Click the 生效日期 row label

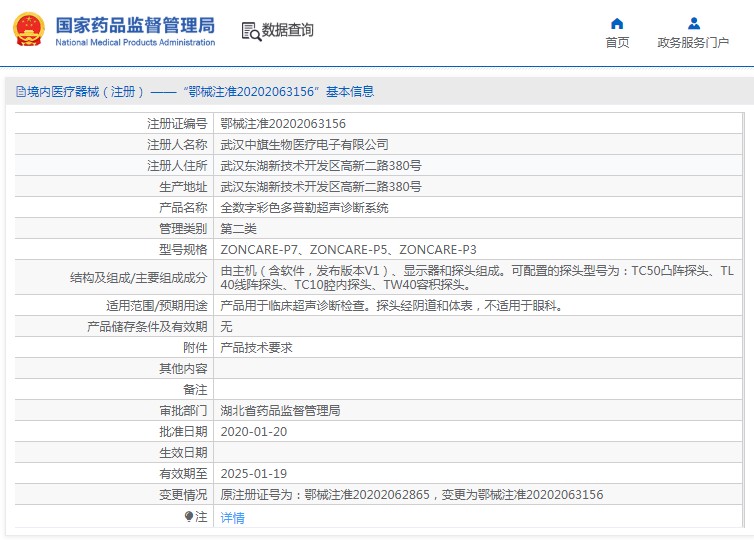pyautogui.click(x=183, y=452)
